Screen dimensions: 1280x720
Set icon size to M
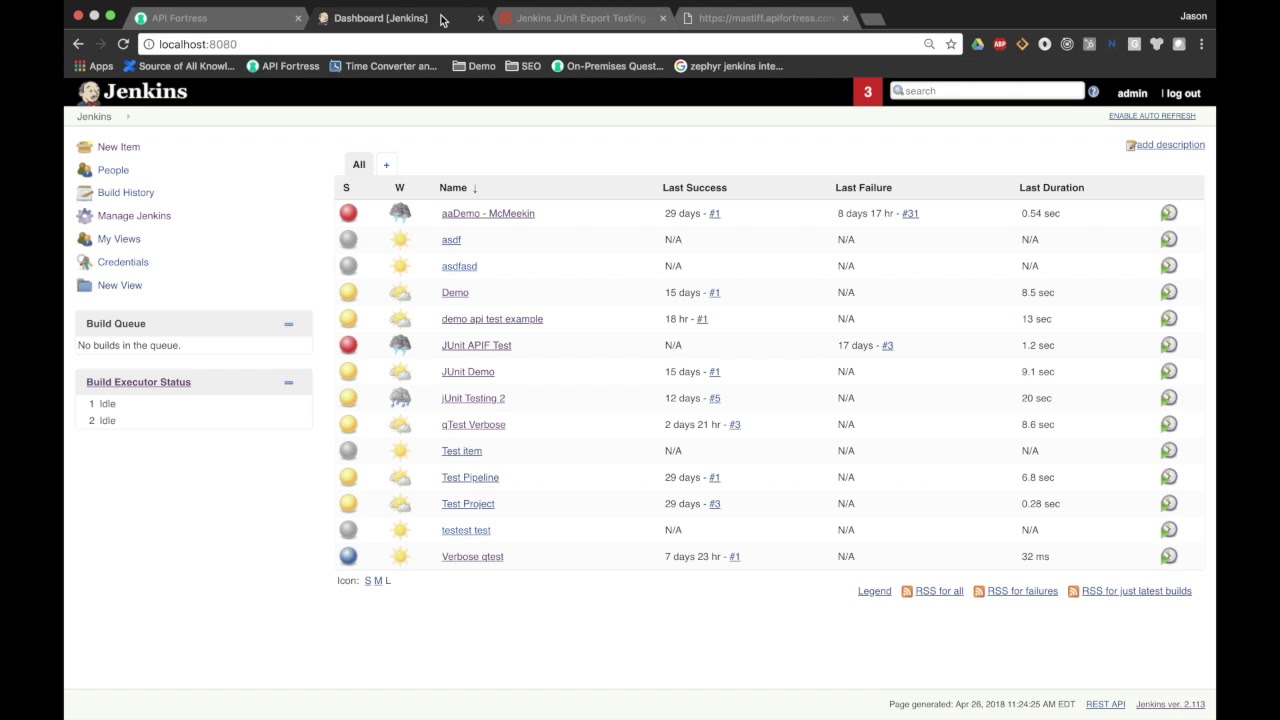(378, 581)
